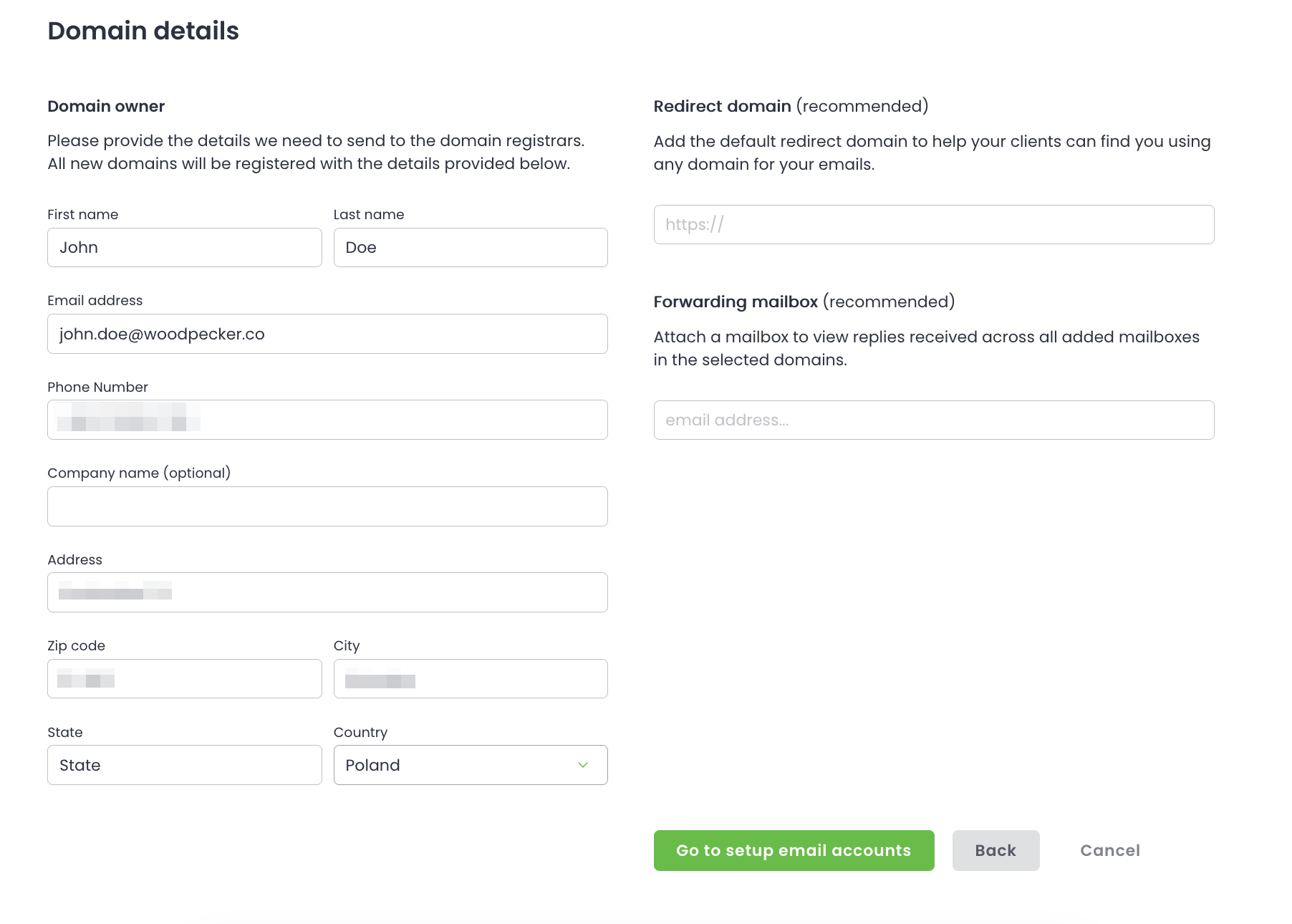Select the Email address input field

click(327, 334)
